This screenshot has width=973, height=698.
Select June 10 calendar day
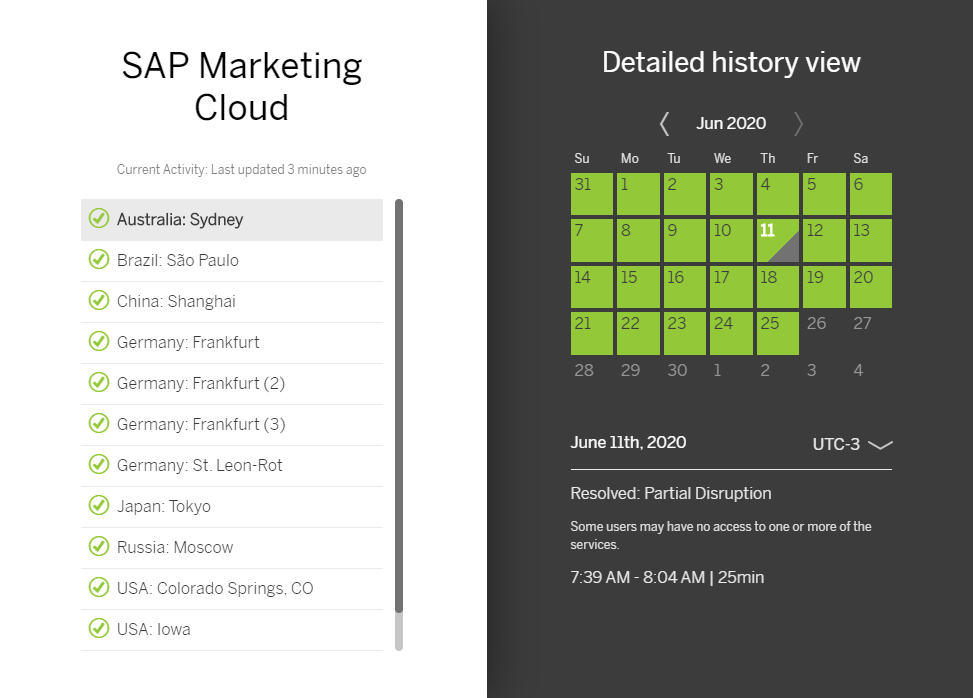click(x=731, y=240)
